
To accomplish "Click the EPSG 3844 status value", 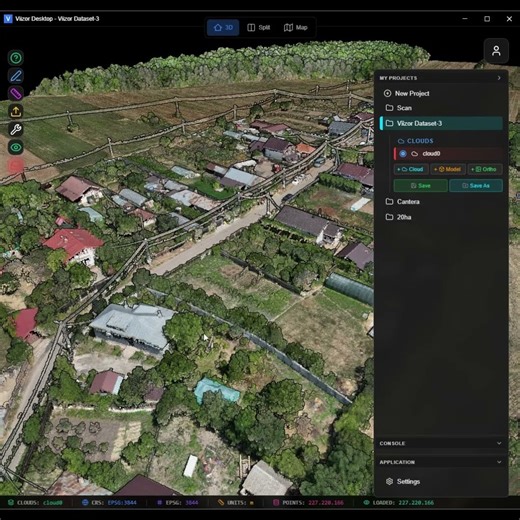I will [192, 503].
